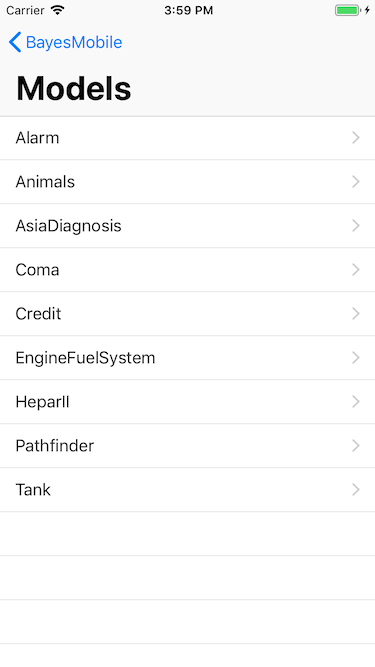Tap the chevron on the Coma row

click(x=356, y=270)
